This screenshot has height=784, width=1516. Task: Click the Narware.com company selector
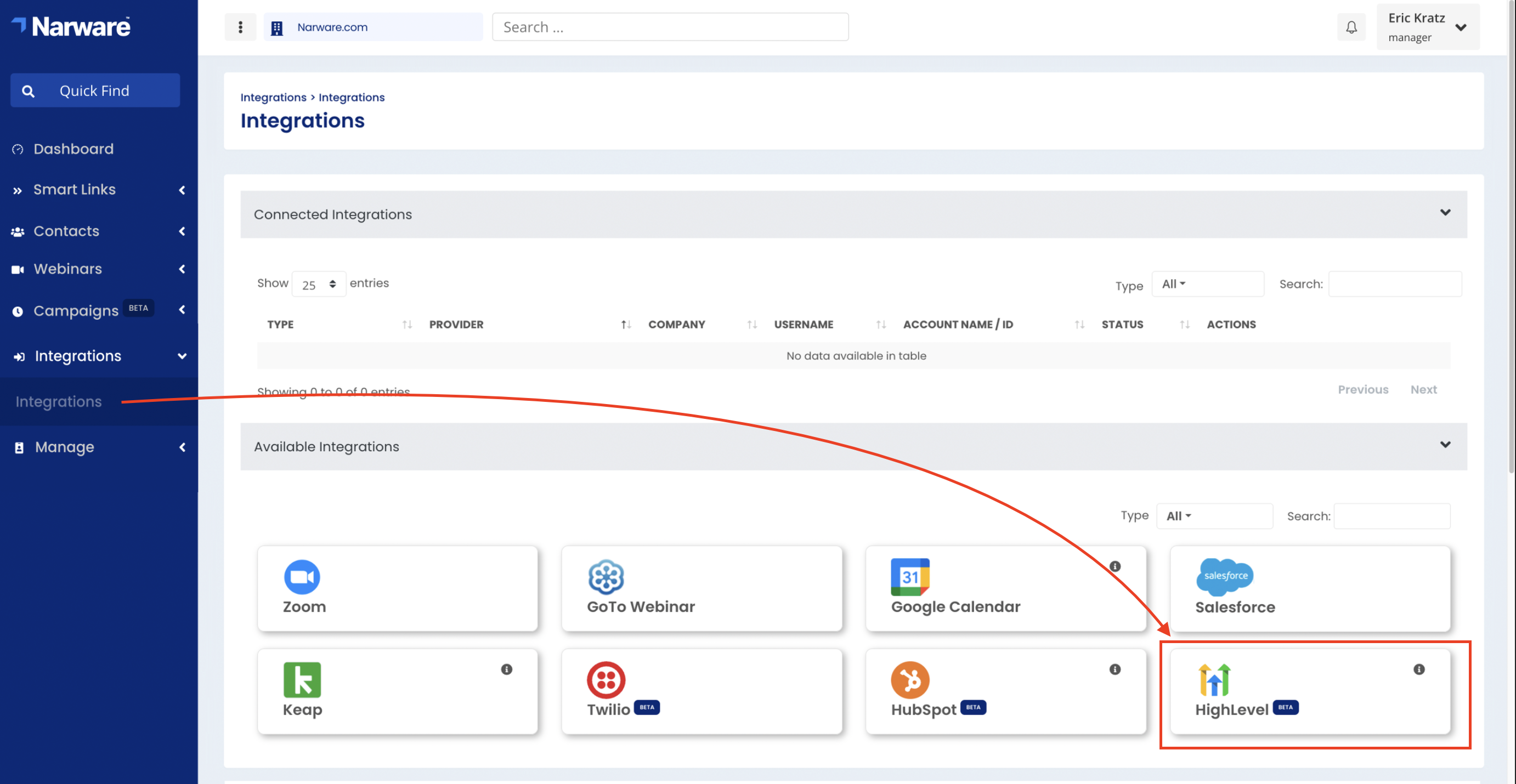pyautogui.click(x=373, y=27)
